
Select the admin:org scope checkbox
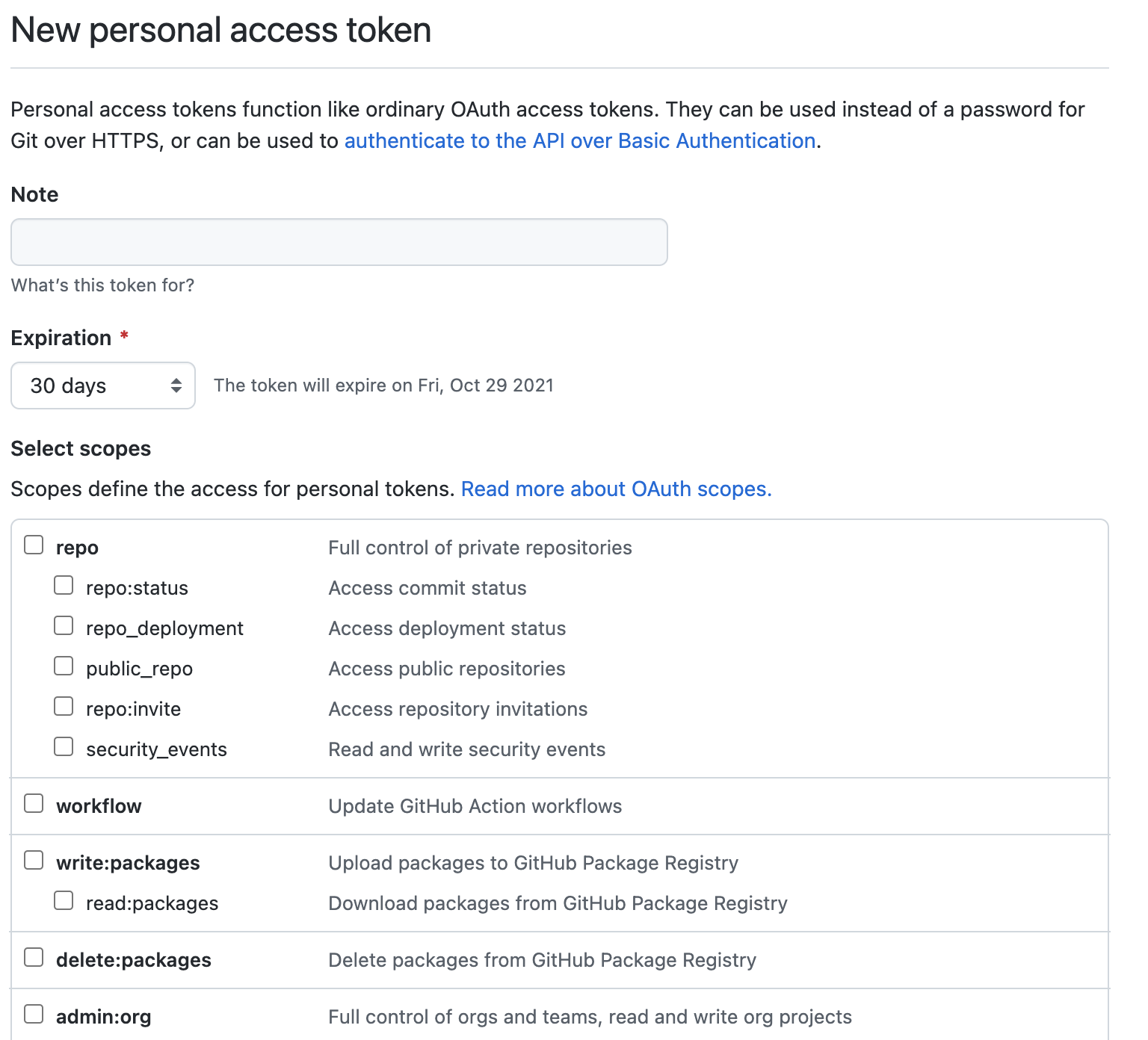pos(34,1014)
